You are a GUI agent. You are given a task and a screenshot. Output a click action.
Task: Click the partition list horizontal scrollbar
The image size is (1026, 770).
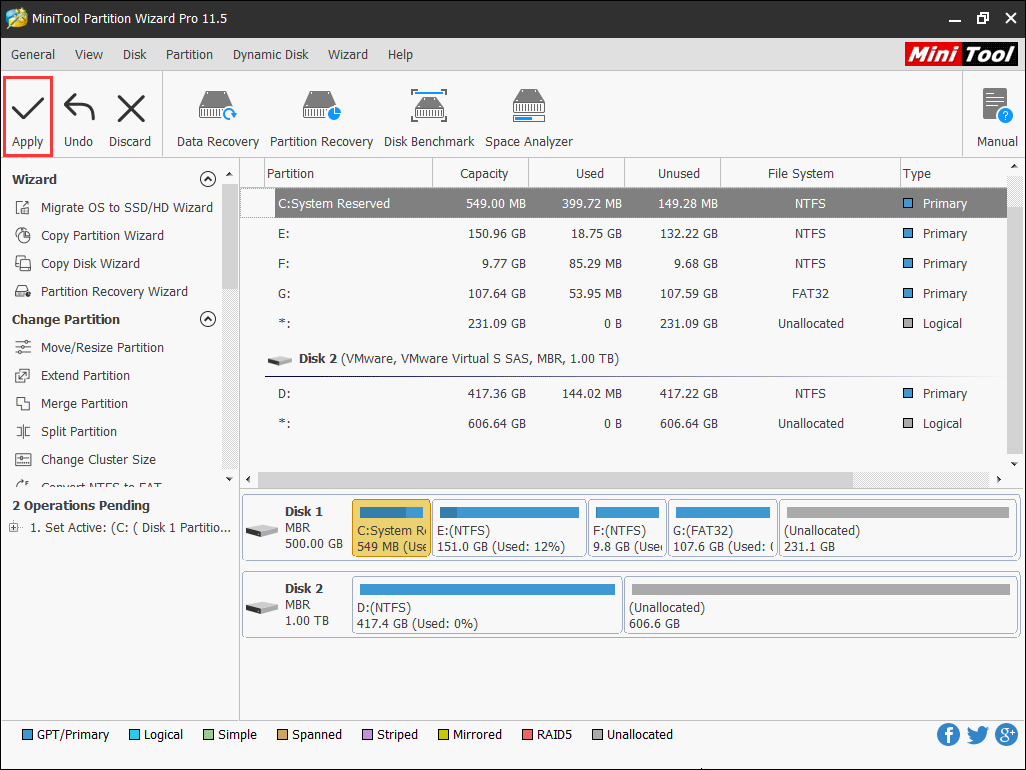coord(556,480)
